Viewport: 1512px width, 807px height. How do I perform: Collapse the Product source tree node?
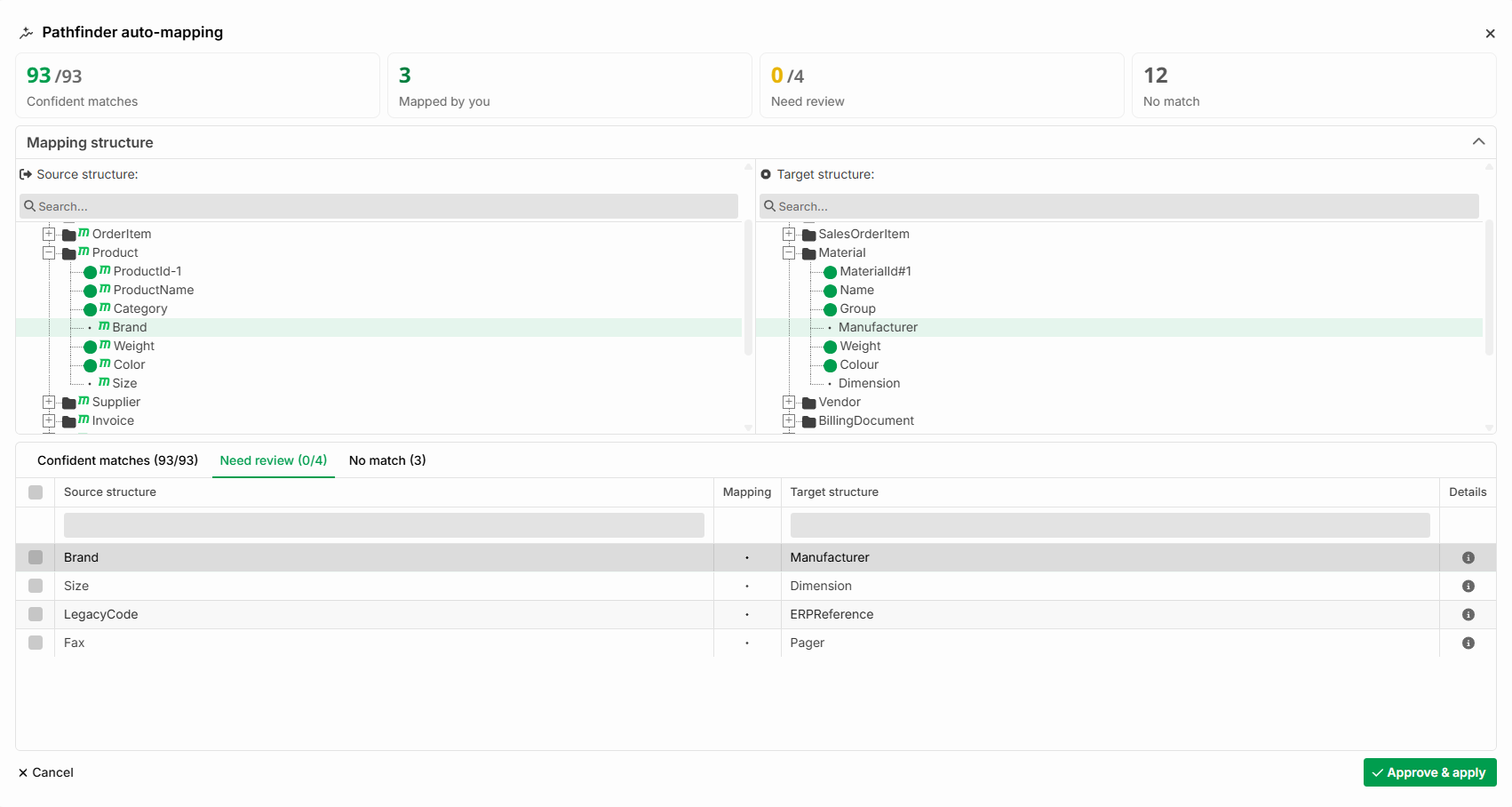point(49,252)
